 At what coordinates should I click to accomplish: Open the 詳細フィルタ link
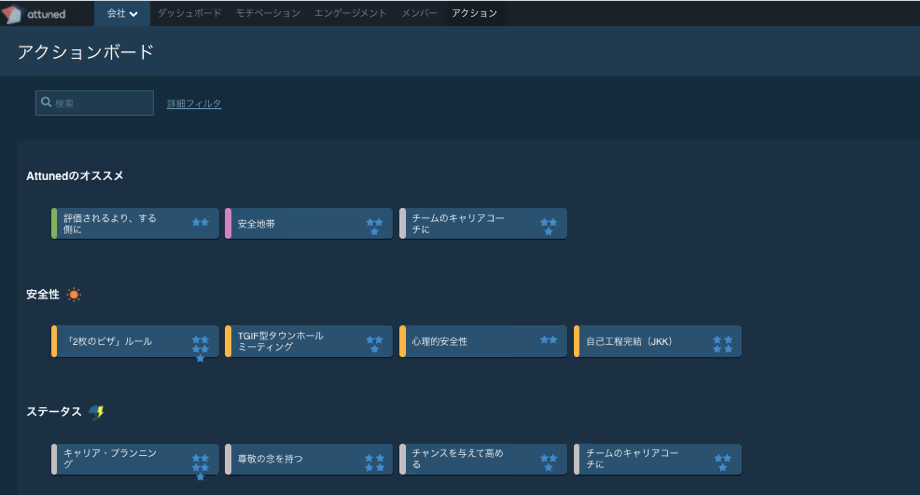194,104
